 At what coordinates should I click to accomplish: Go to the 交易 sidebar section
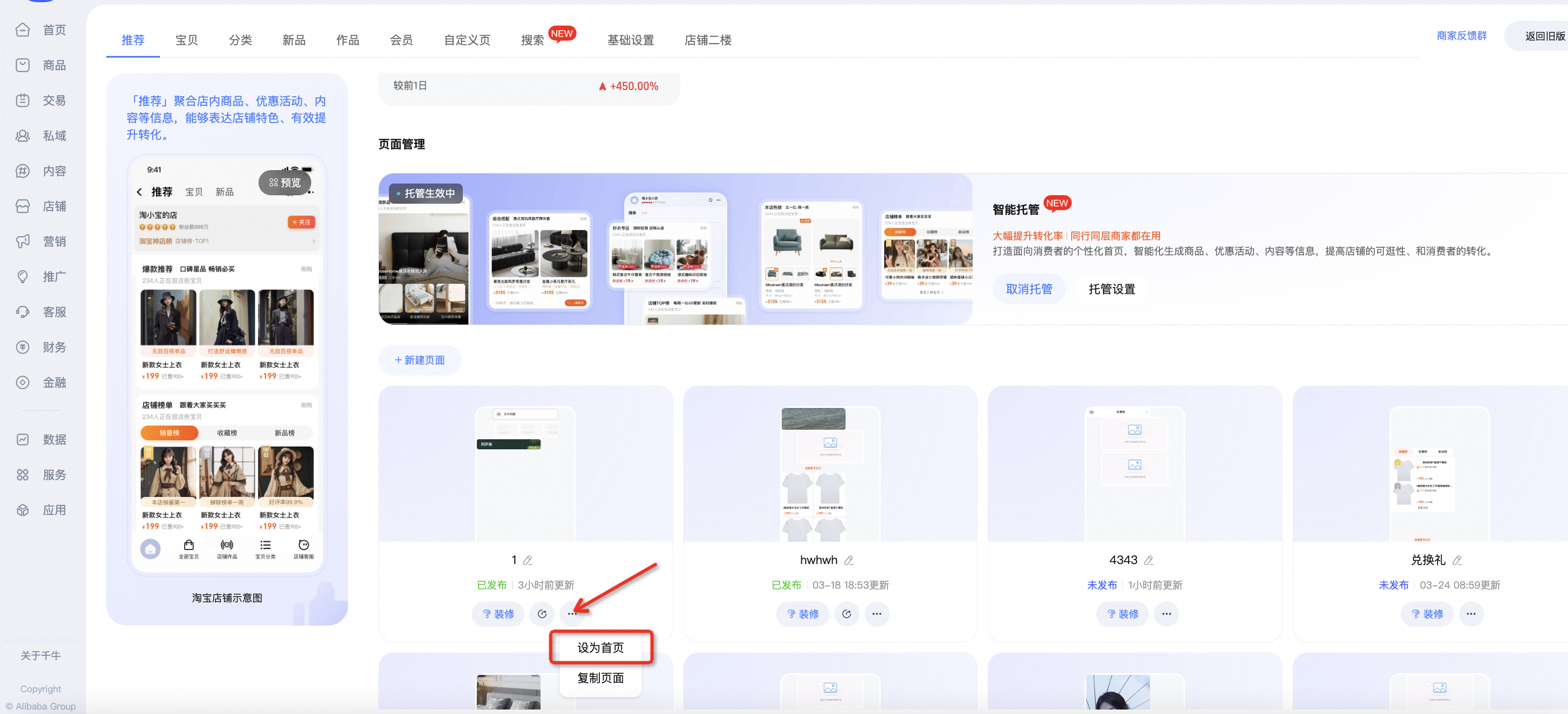41,100
